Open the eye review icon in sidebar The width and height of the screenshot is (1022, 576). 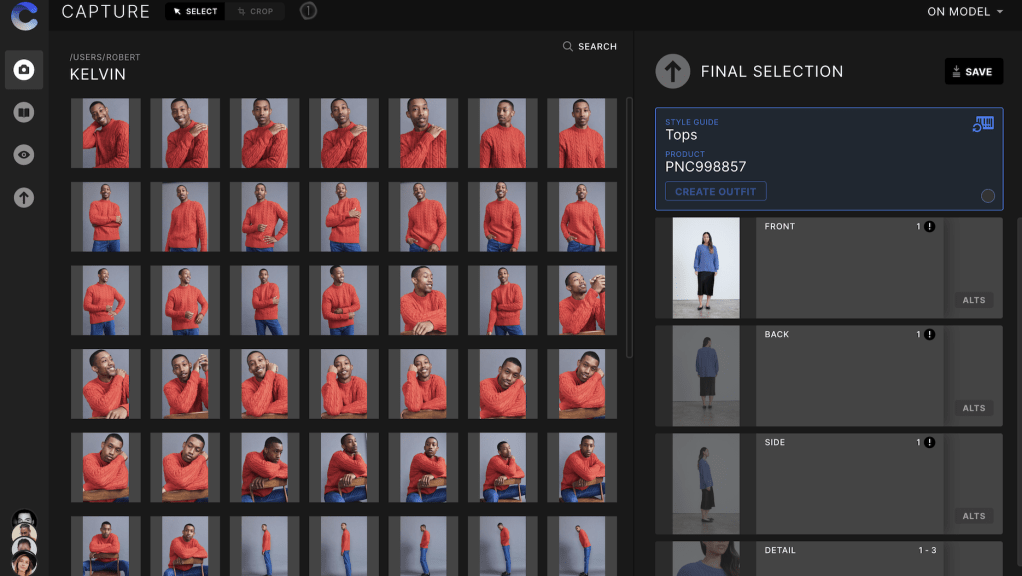pyautogui.click(x=24, y=155)
